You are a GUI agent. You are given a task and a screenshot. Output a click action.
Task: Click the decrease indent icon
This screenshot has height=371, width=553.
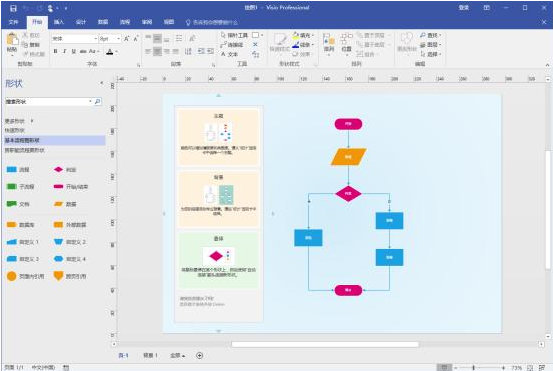[x=201, y=51]
